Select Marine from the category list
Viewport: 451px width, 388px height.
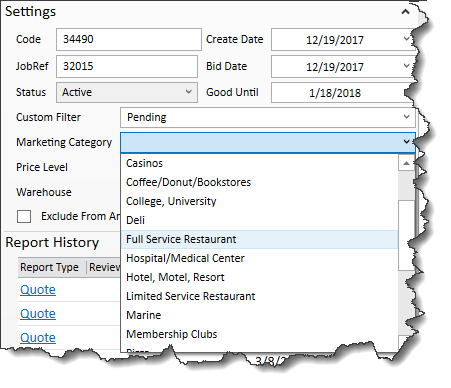tap(259, 315)
